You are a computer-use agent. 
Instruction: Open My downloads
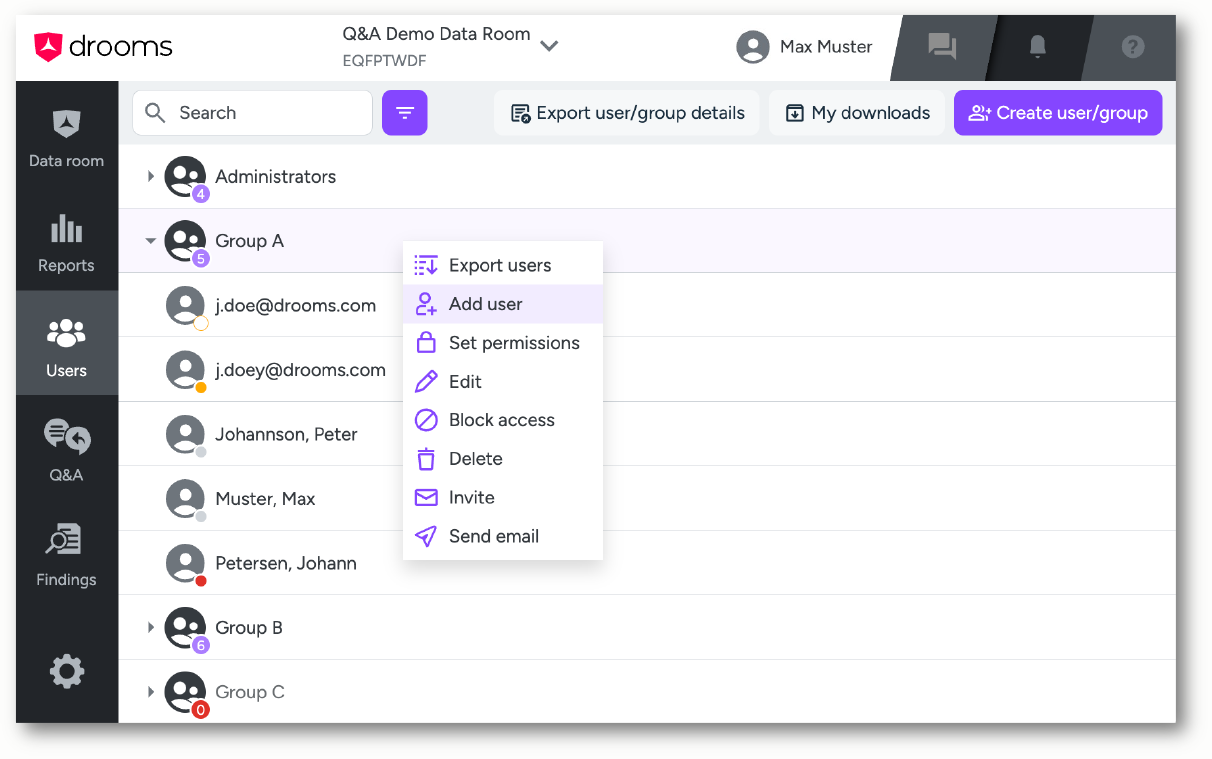click(x=857, y=113)
